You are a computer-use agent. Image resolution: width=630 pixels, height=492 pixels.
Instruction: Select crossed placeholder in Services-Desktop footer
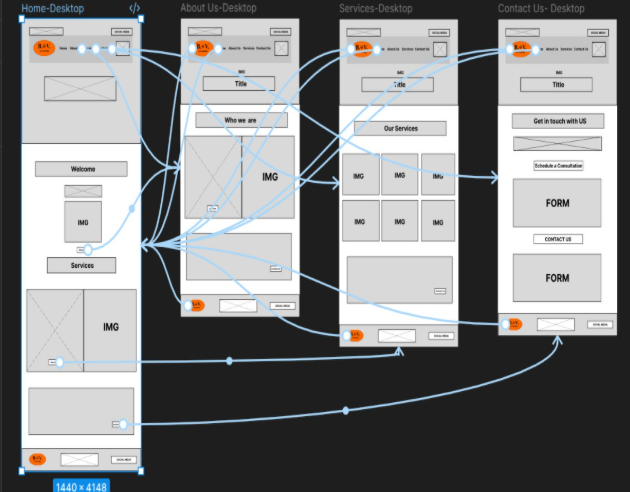click(x=397, y=336)
